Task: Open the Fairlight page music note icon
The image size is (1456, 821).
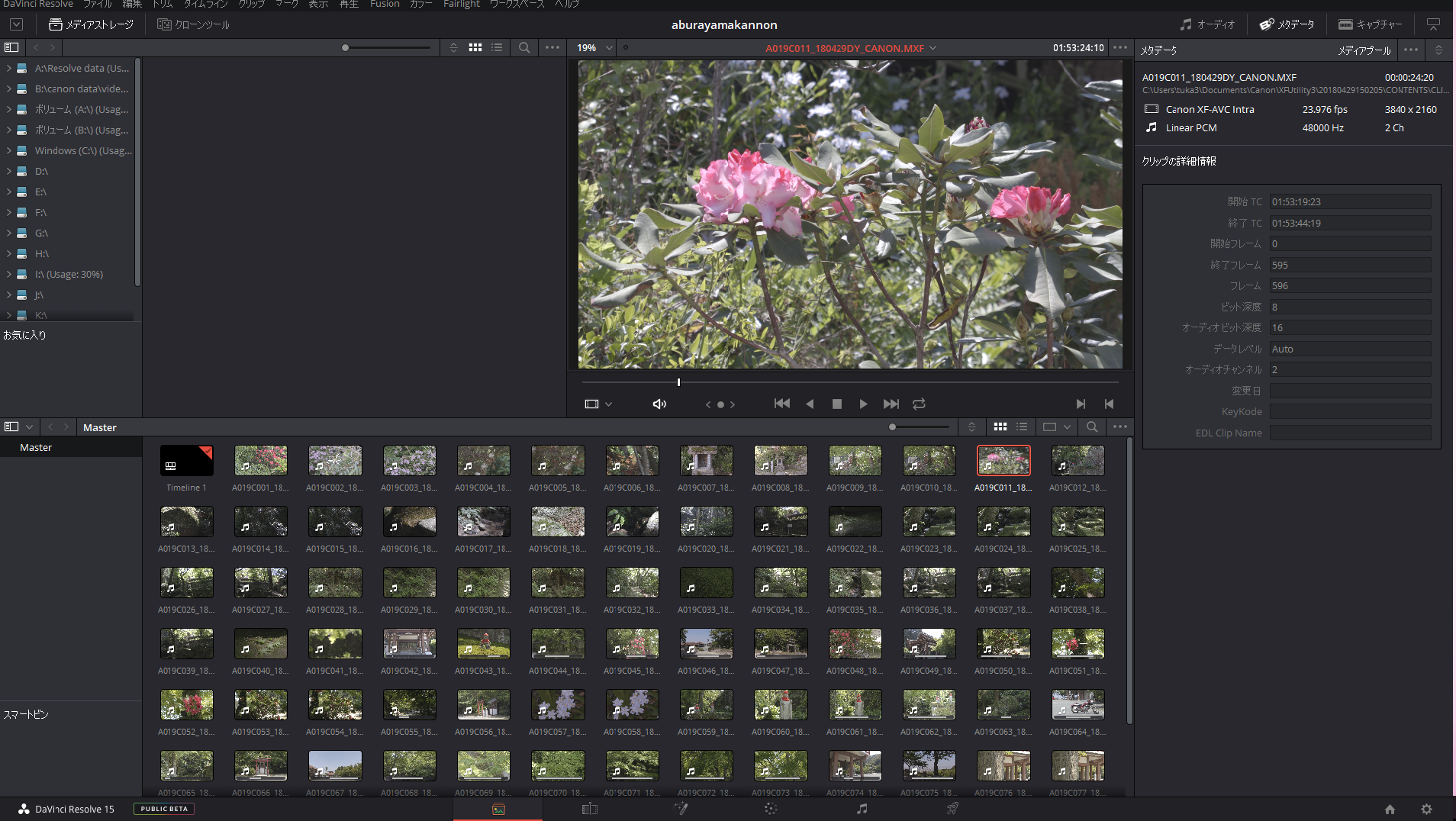Action: [862, 809]
